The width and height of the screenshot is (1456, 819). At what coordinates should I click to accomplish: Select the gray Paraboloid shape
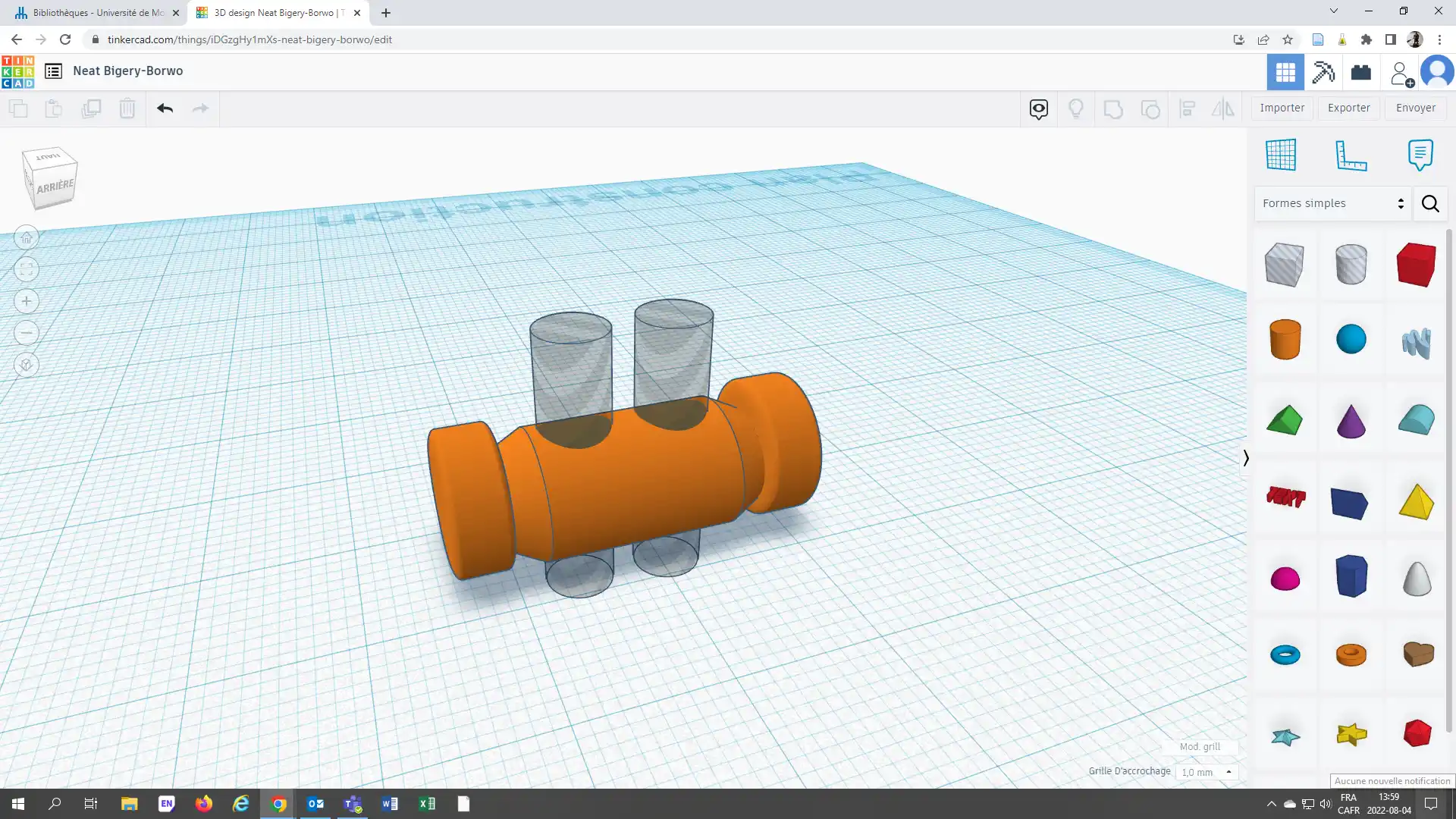click(1417, 579)
